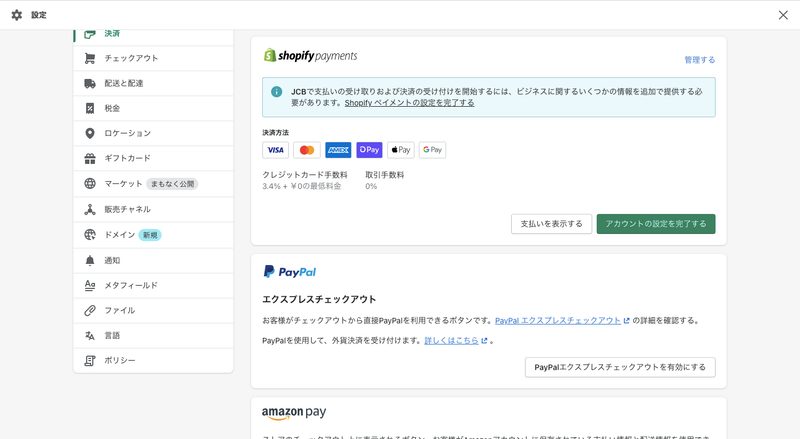Image resolution: width=800 pixels, height=439 pixels.
Task: Click the AMEX card icon
Action: [x=338, y=150]
